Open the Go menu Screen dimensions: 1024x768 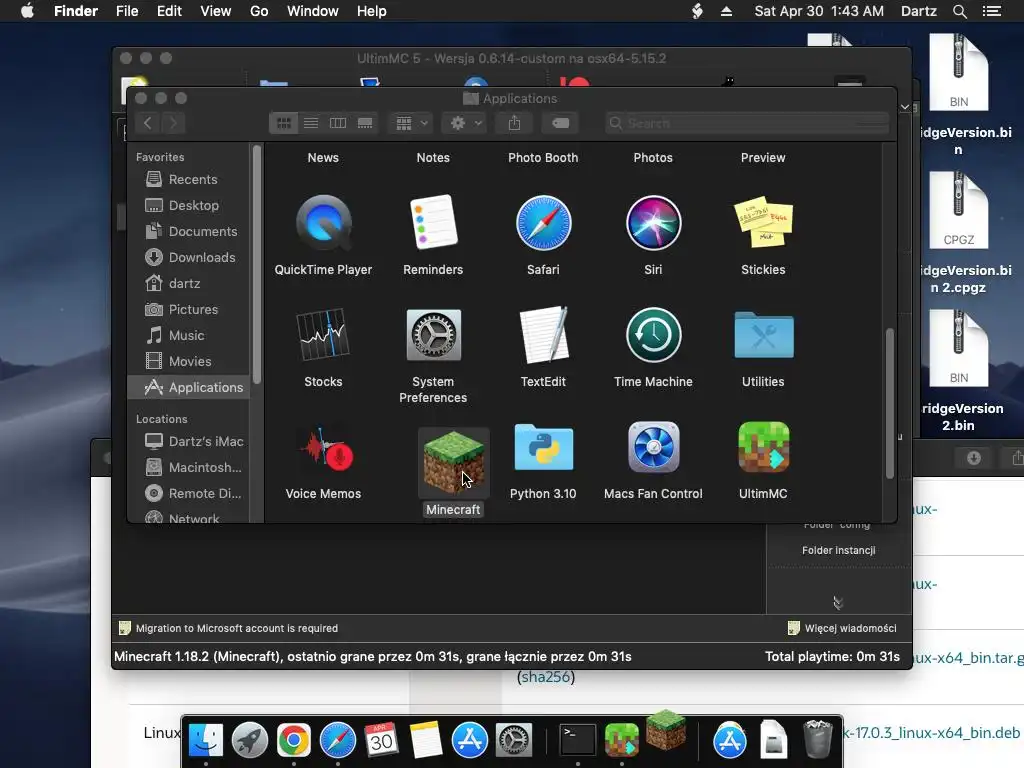(259, 11)
